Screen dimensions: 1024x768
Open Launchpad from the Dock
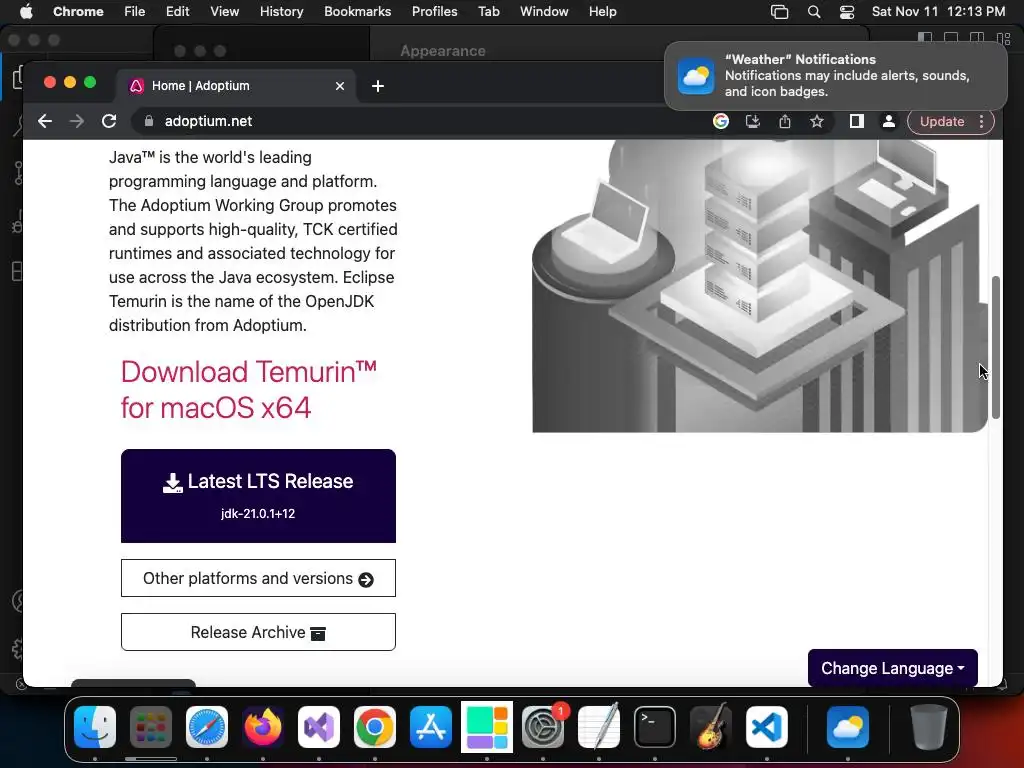coord(151,727)
